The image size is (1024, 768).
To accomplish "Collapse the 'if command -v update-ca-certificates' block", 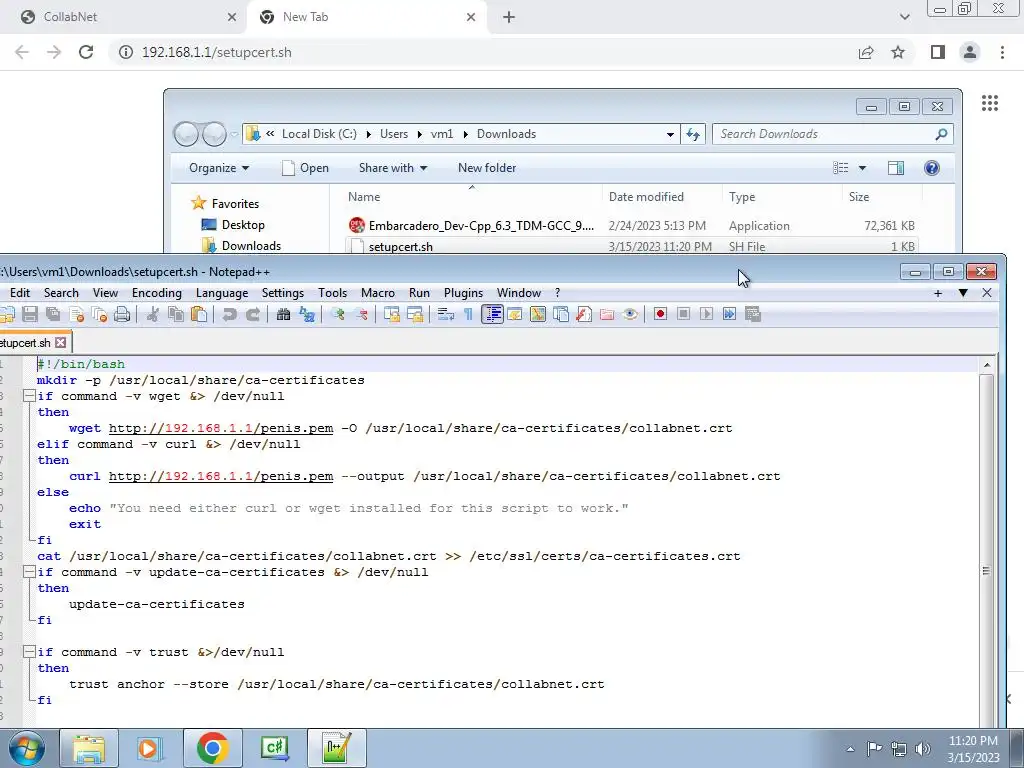I will 29,571.
